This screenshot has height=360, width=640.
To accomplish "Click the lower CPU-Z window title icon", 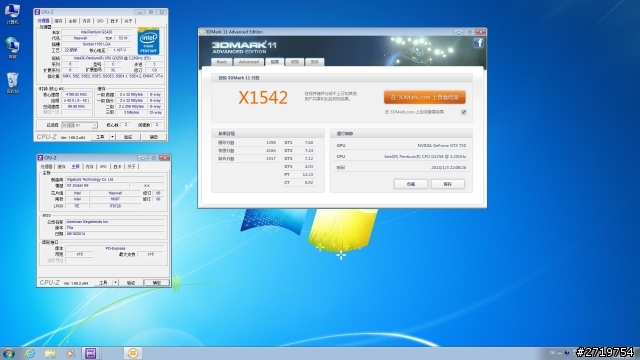I will (x=40, y=158).
